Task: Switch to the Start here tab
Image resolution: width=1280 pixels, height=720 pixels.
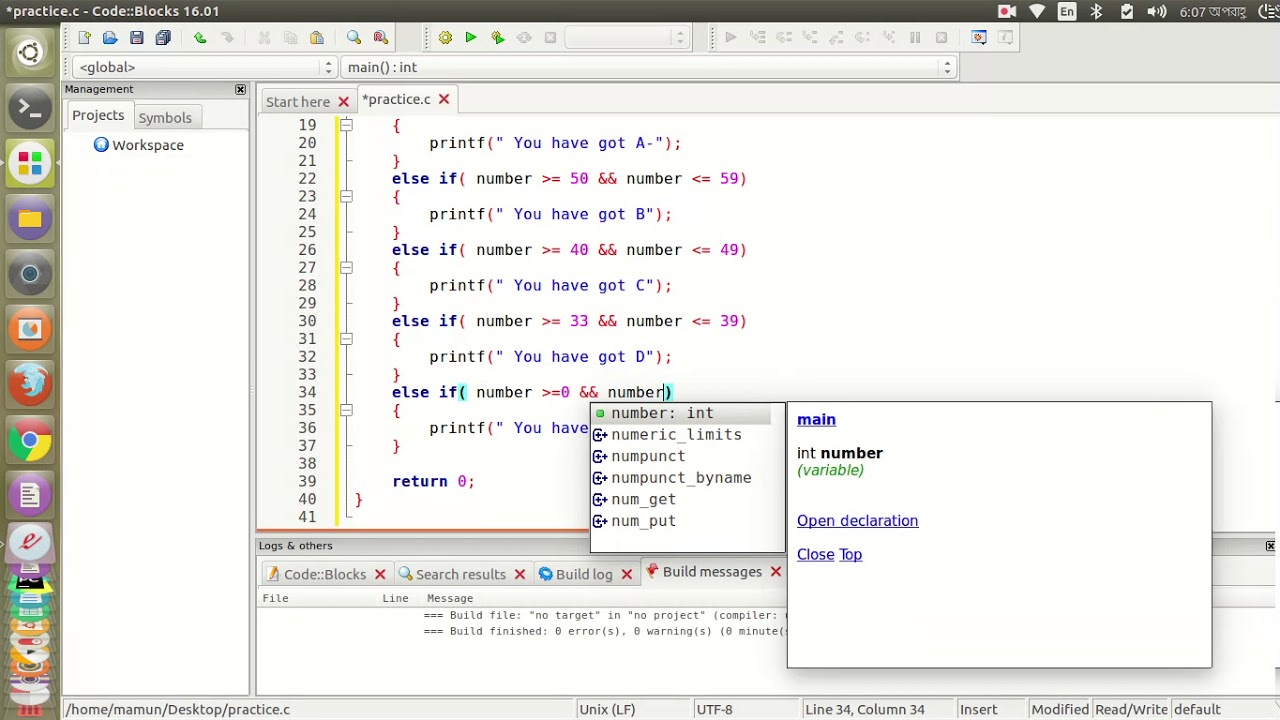Action: point(298,101)
